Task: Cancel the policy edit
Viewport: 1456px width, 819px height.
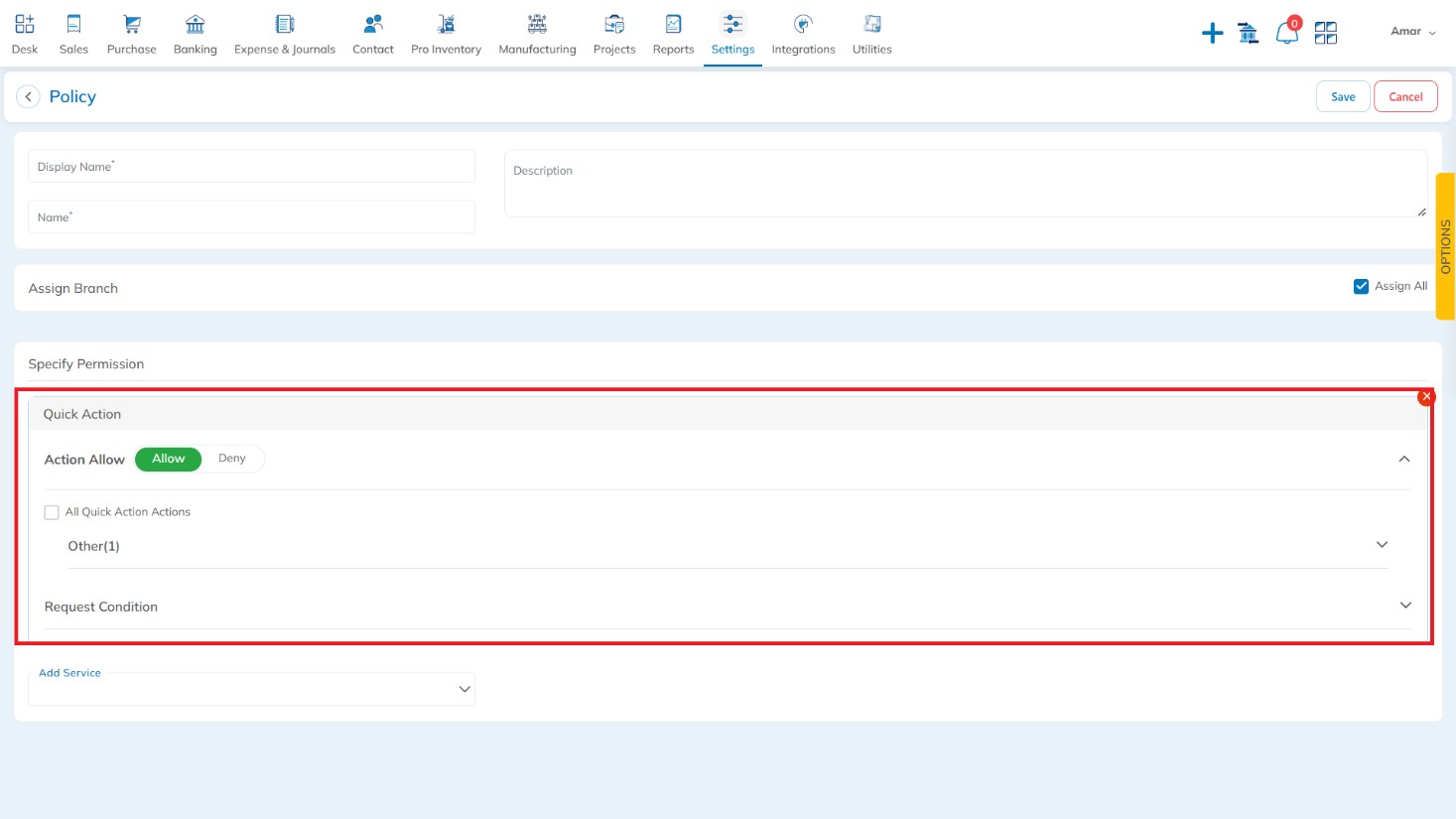Action: [1405, 96]
